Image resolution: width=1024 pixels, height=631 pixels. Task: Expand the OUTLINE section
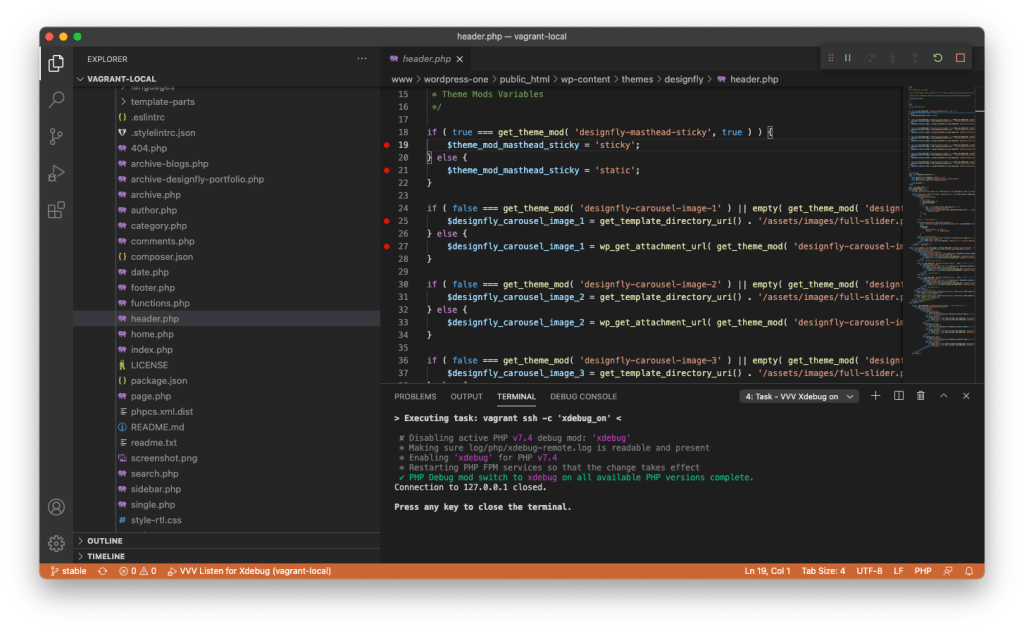[104, 541]
